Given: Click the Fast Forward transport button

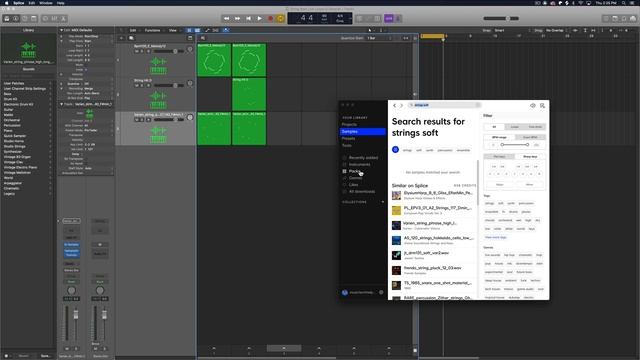Looking at the screenshot, I should 238,18.
